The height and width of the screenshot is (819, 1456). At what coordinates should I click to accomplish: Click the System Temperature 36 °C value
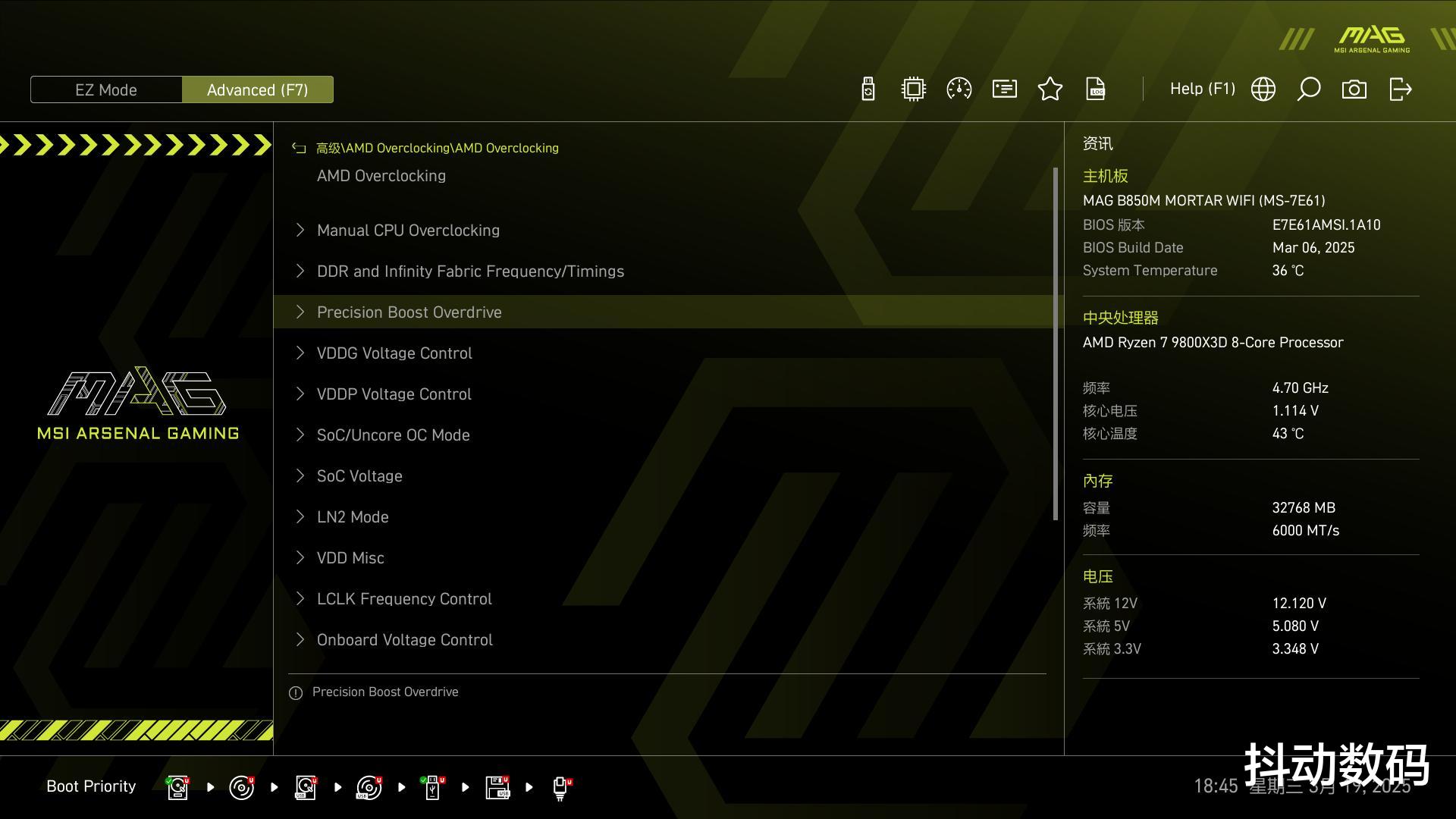(1288, 271)
